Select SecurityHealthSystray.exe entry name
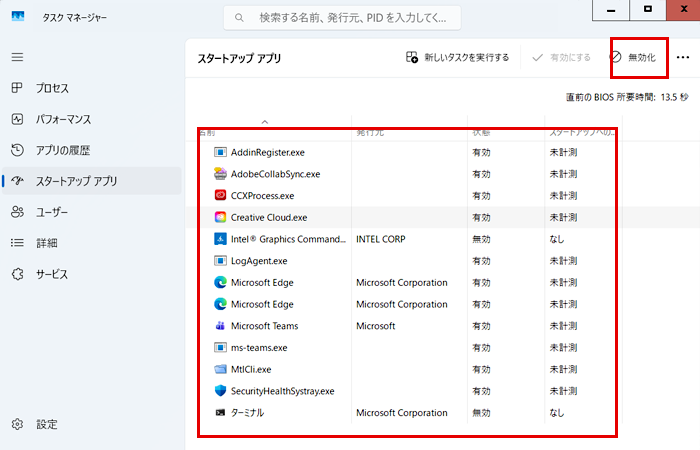Viewport: 700px width, 450px height. (283, 391)
